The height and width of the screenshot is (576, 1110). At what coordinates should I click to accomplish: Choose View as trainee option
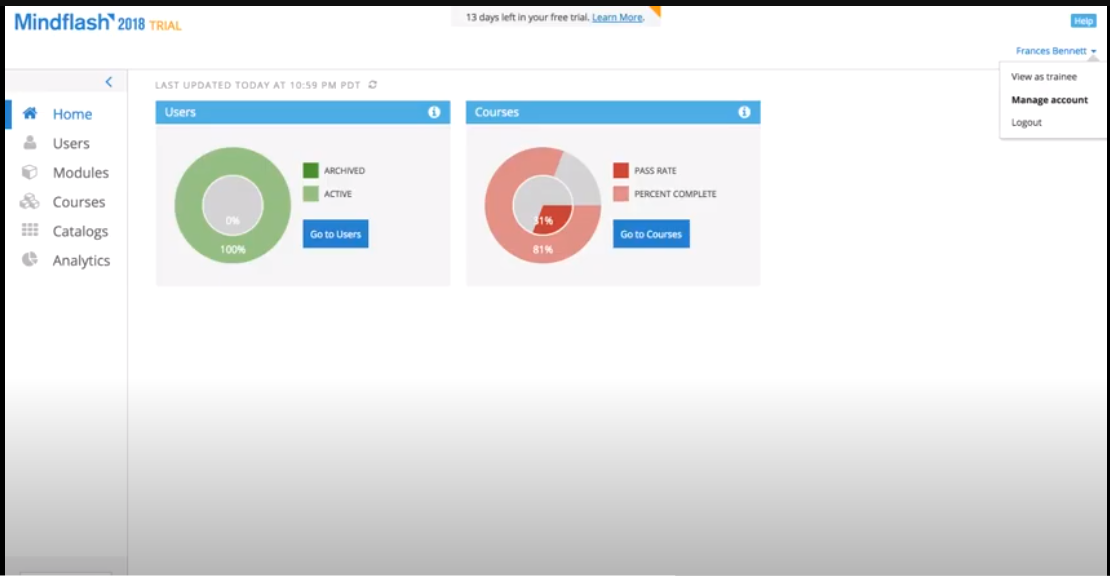click(1046, 76)
